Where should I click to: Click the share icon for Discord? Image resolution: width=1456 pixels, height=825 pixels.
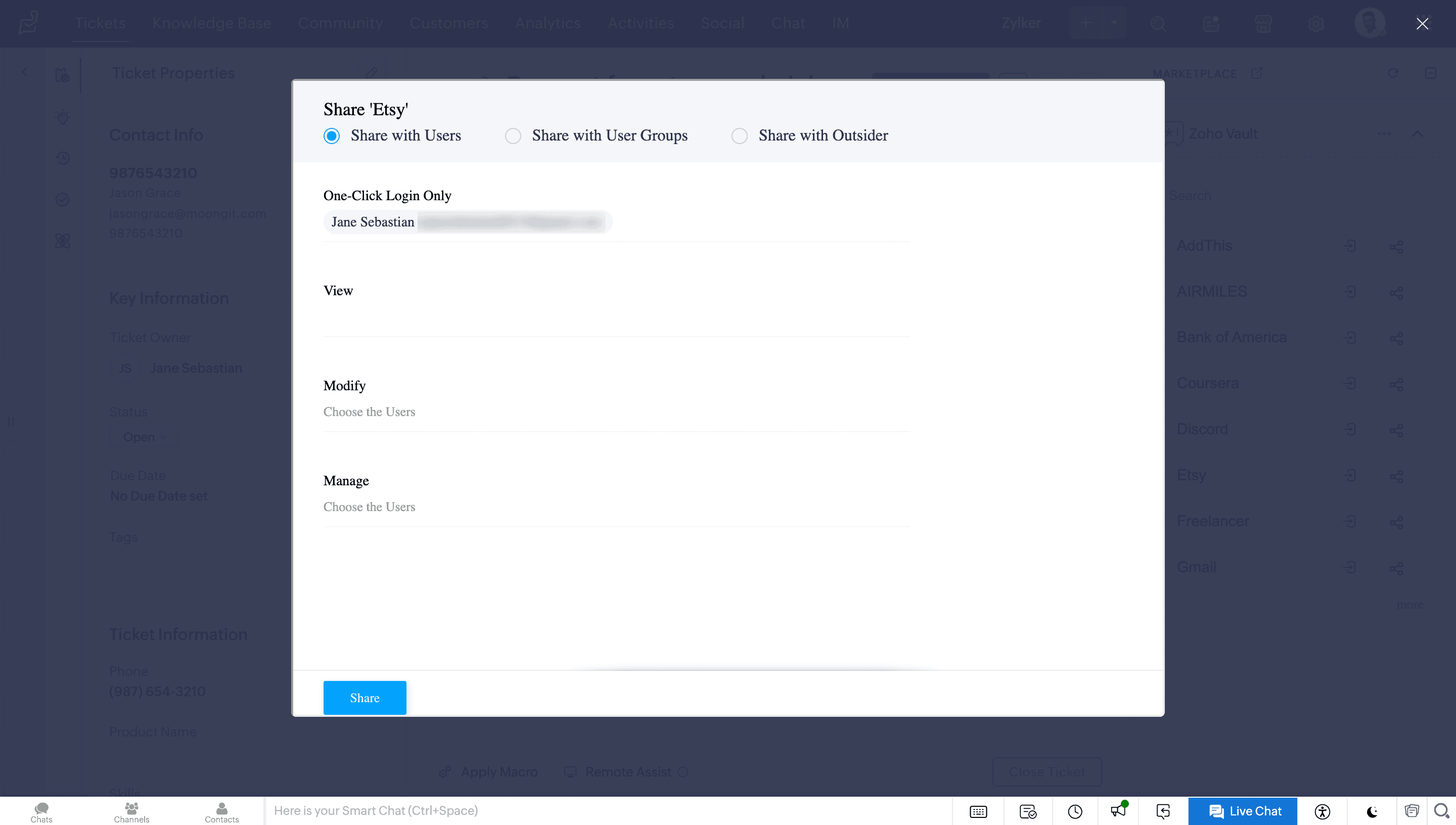pos(1396,430)
